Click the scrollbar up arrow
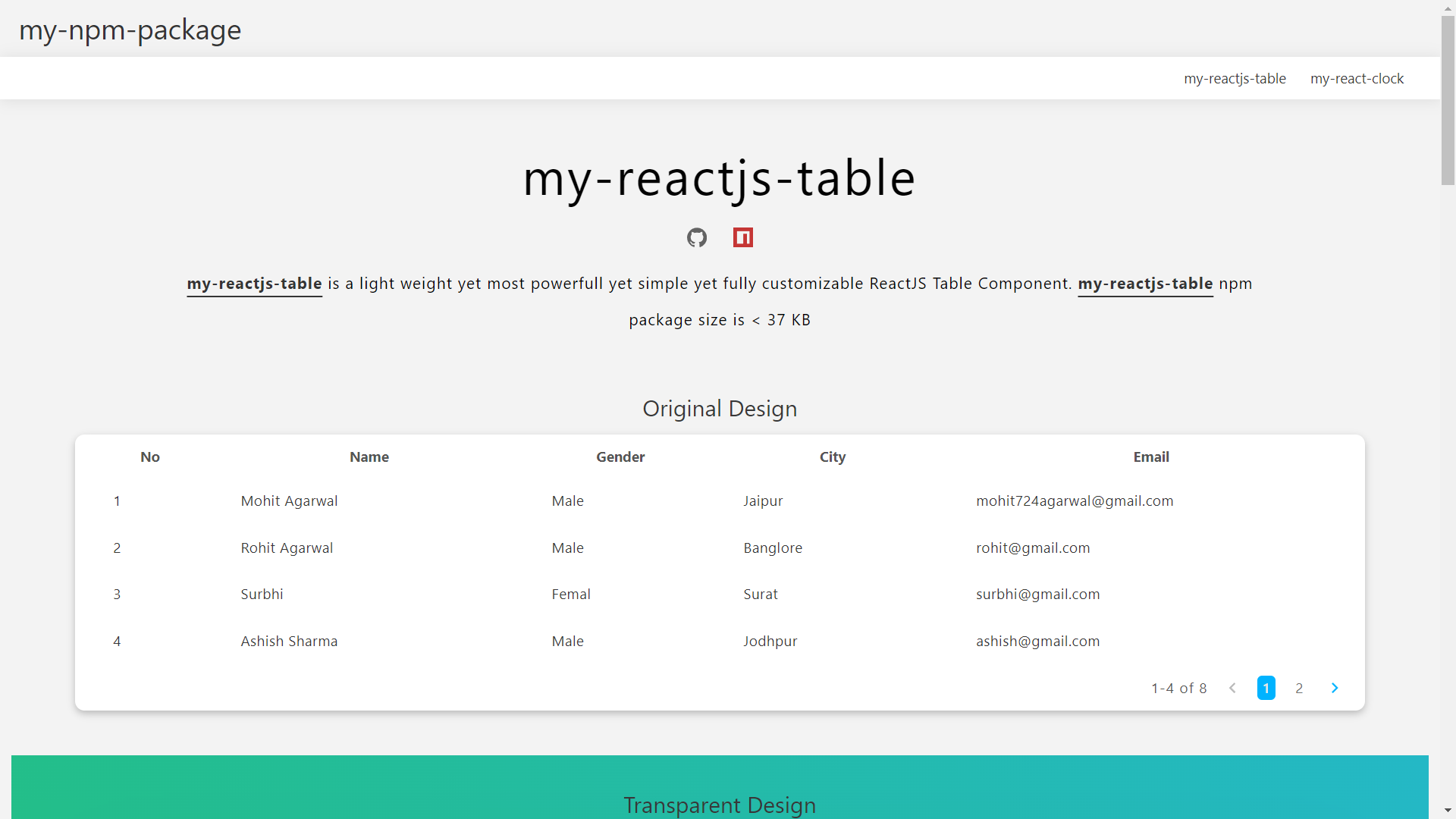 [x=1448, y=8]
